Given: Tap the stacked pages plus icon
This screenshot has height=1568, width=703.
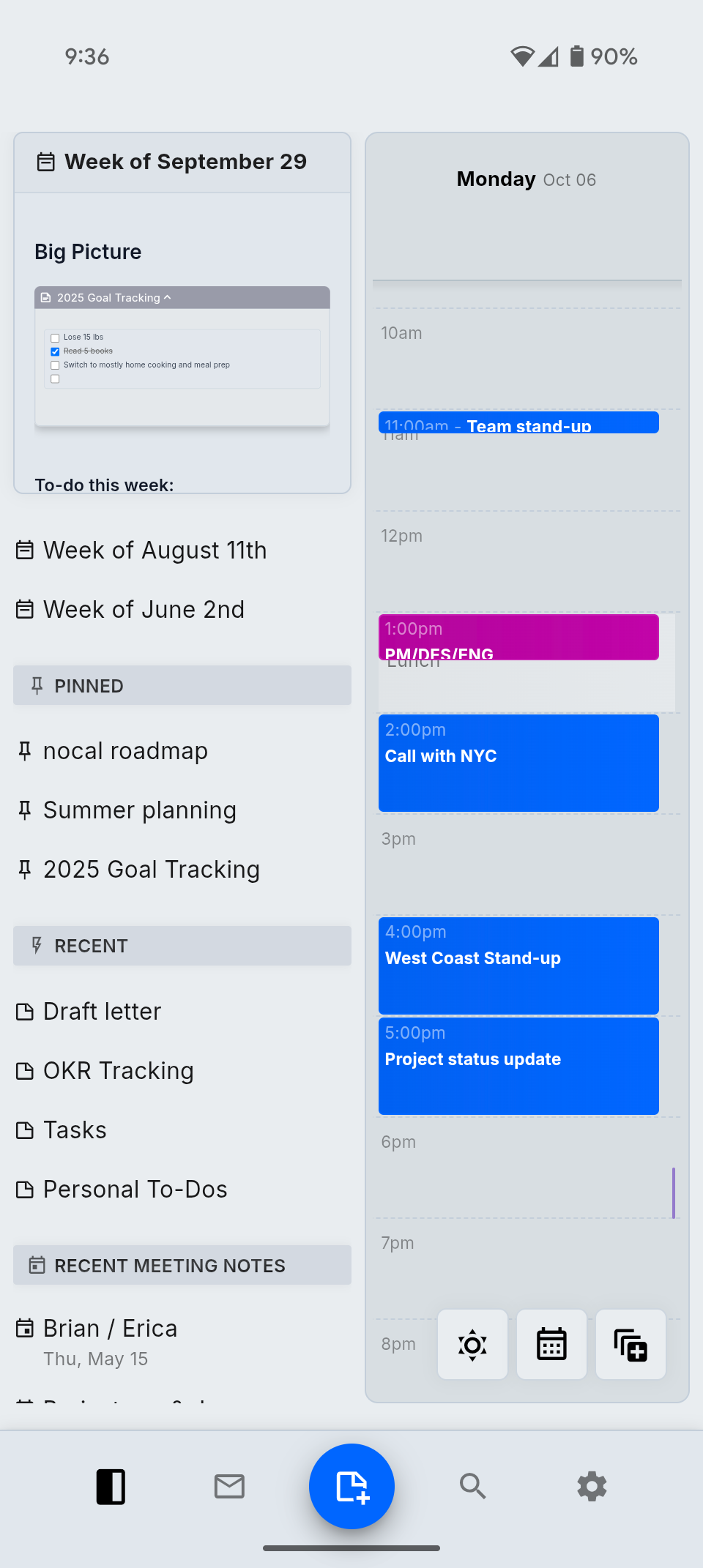Looking at the screenshot, I should click(x=631, y=1345).
